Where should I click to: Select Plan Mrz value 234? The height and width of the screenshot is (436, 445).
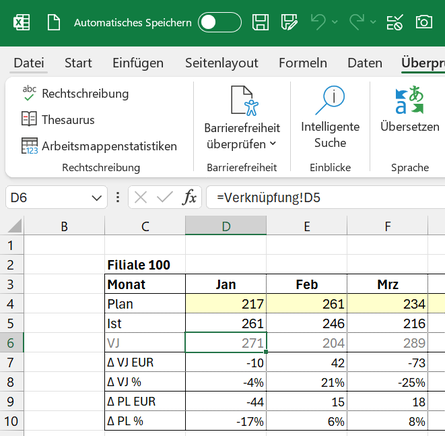tap(388, 304)
